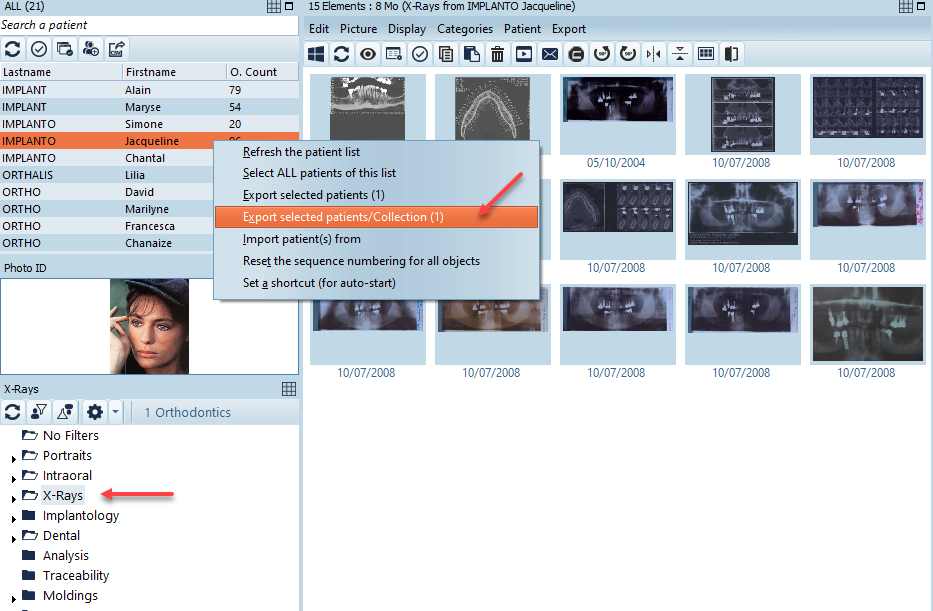Click the filter funnel icon in X-Rays panel
The image size is (933, 611).
(38, 412)
